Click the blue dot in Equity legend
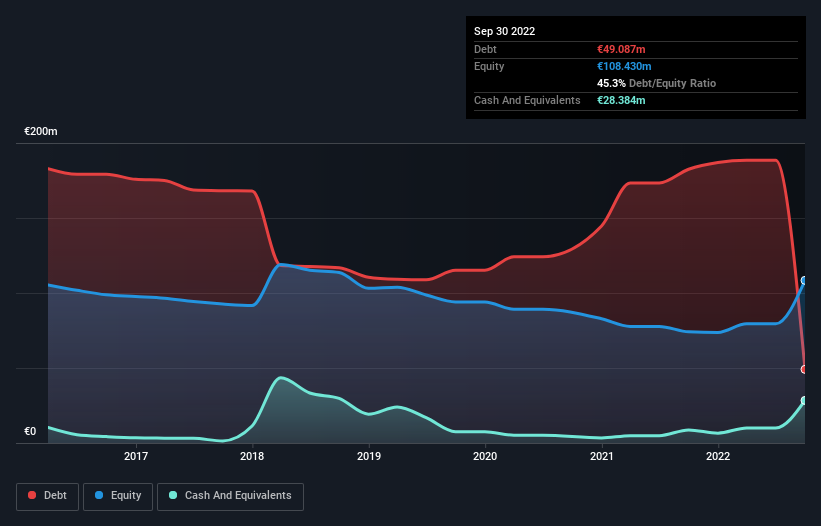The height and width of the screenshot is (526, 821). (99, 495)
